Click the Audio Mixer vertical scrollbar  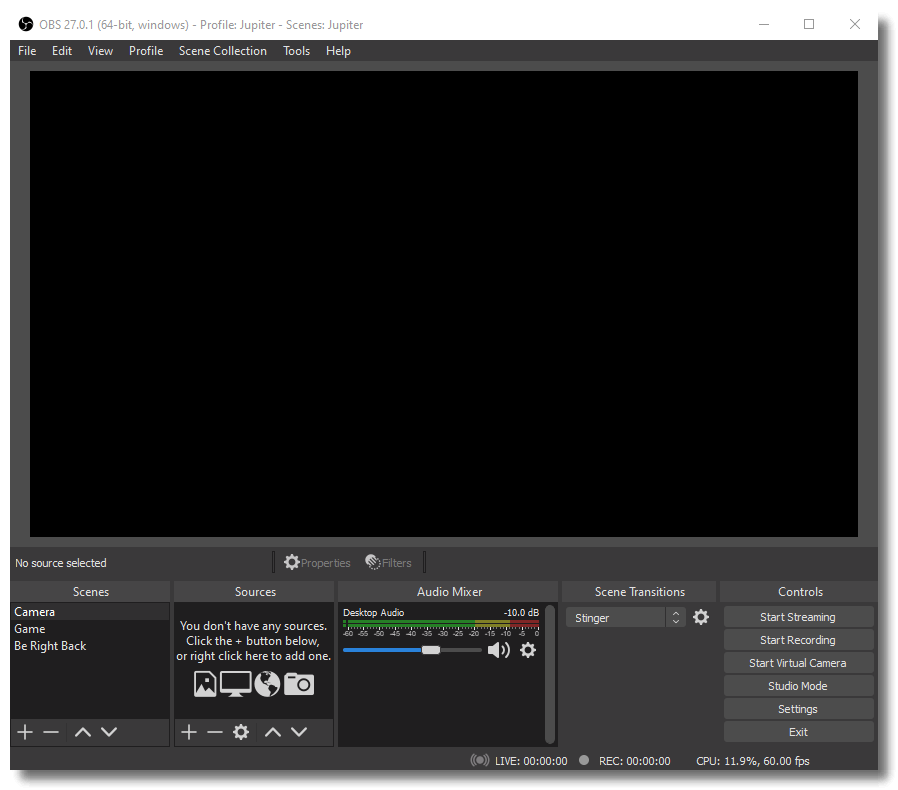click(550, 674)
